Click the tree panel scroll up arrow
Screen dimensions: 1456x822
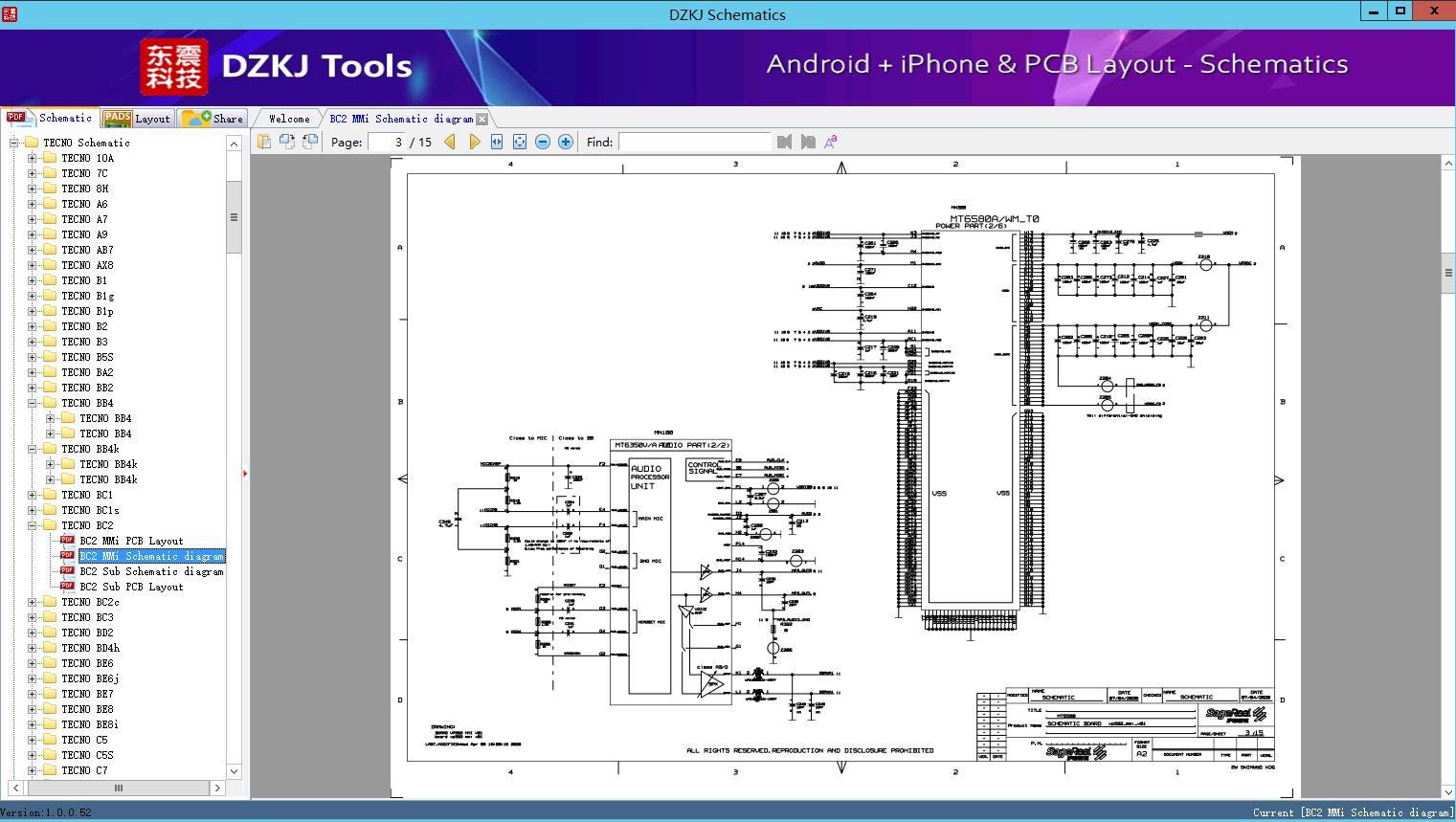pyautogui.click(x=234, y=144)
